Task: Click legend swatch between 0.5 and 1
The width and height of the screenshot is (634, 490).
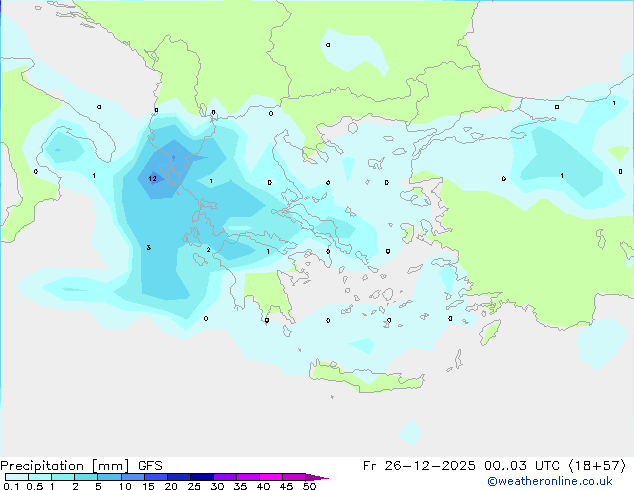Action: click(40, 477)
